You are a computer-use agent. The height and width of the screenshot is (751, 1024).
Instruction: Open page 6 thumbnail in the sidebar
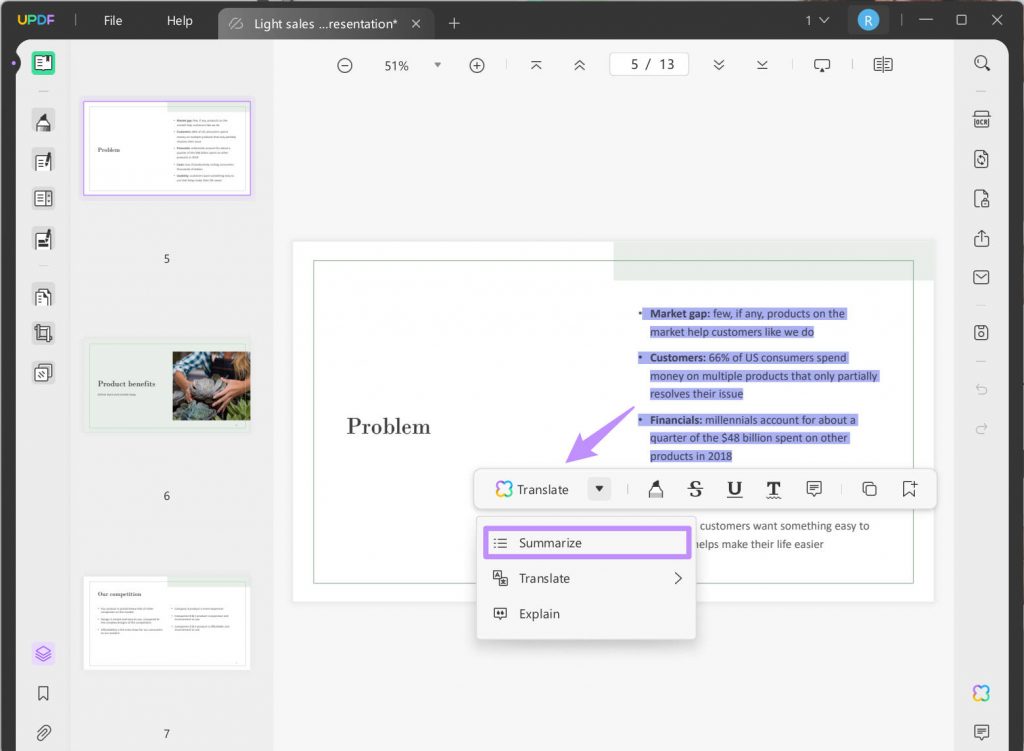(x=167, y=386)
